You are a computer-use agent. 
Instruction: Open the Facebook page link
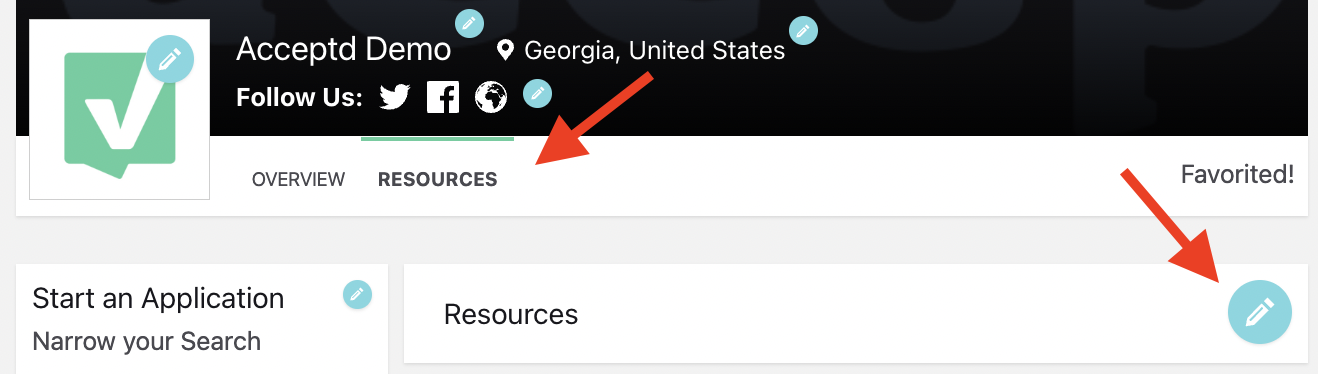tap(443, 97)
